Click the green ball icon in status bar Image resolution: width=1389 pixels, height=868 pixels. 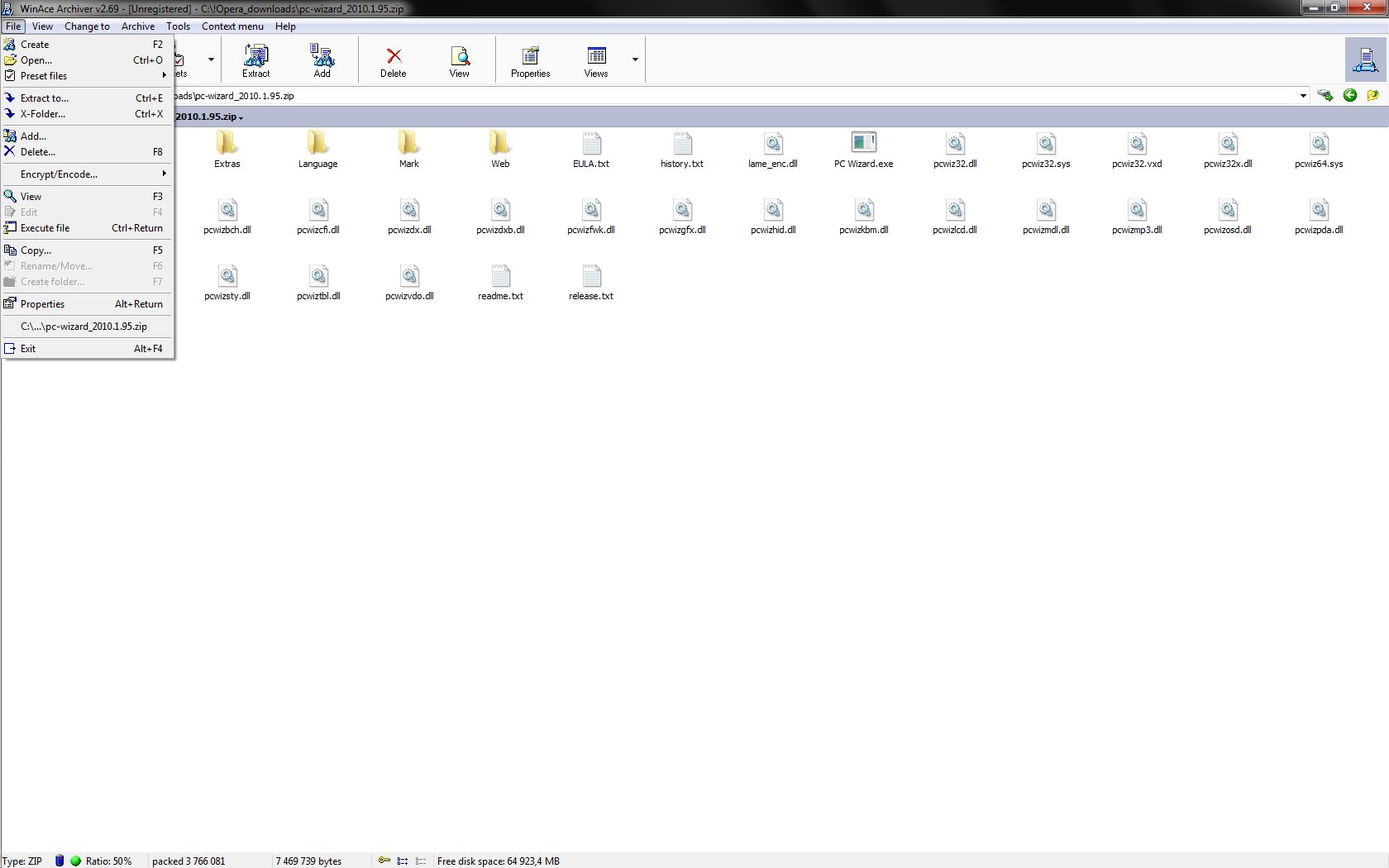(x=76, y=861)
